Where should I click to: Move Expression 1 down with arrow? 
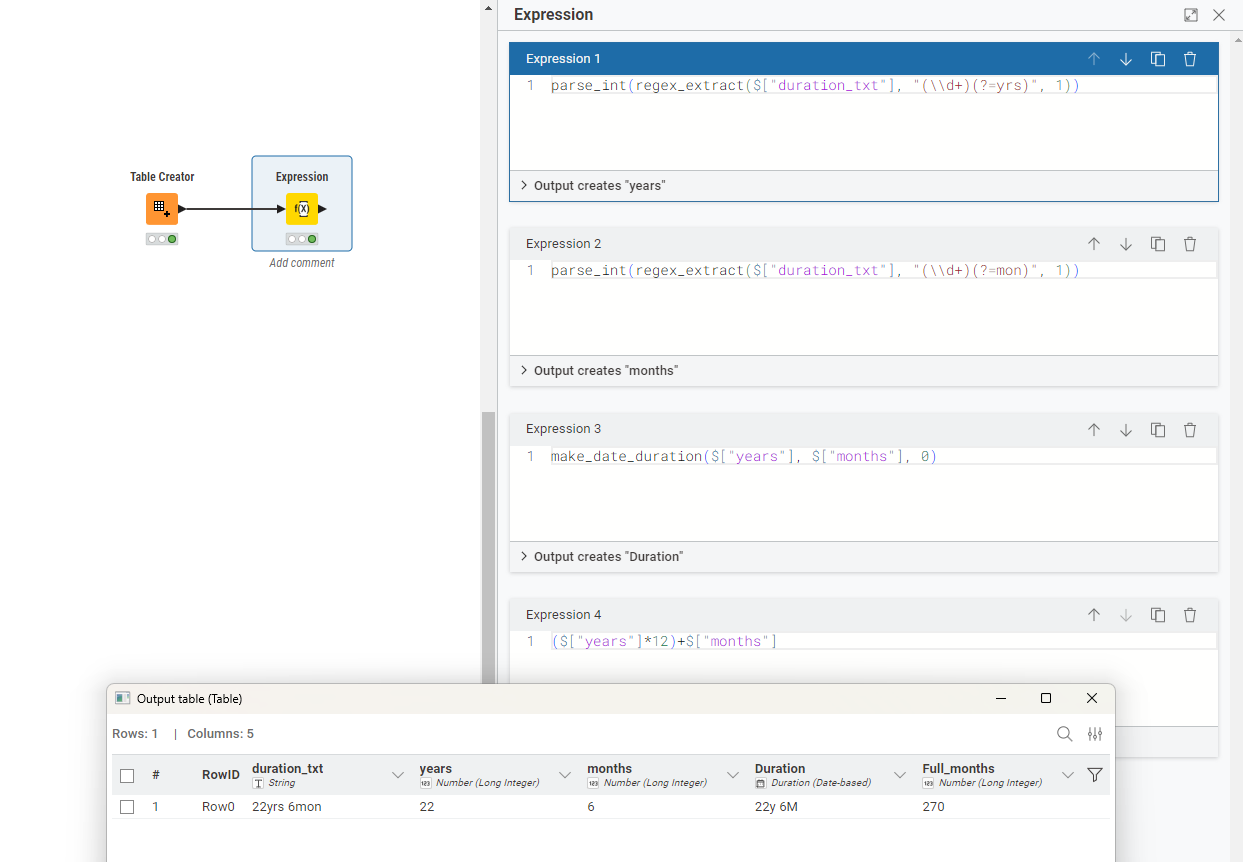tap(1125, 59)
